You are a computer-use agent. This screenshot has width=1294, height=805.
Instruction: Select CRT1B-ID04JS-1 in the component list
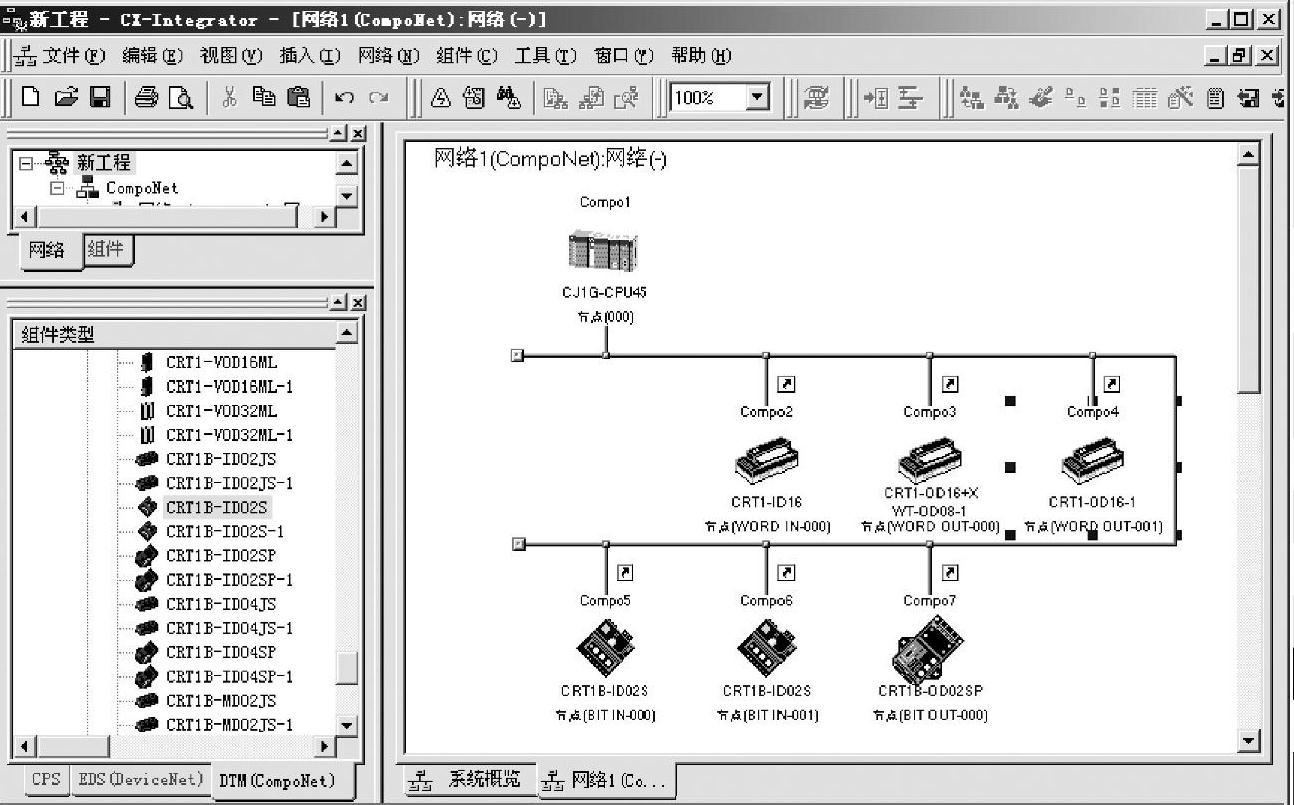tap(229, 628)
